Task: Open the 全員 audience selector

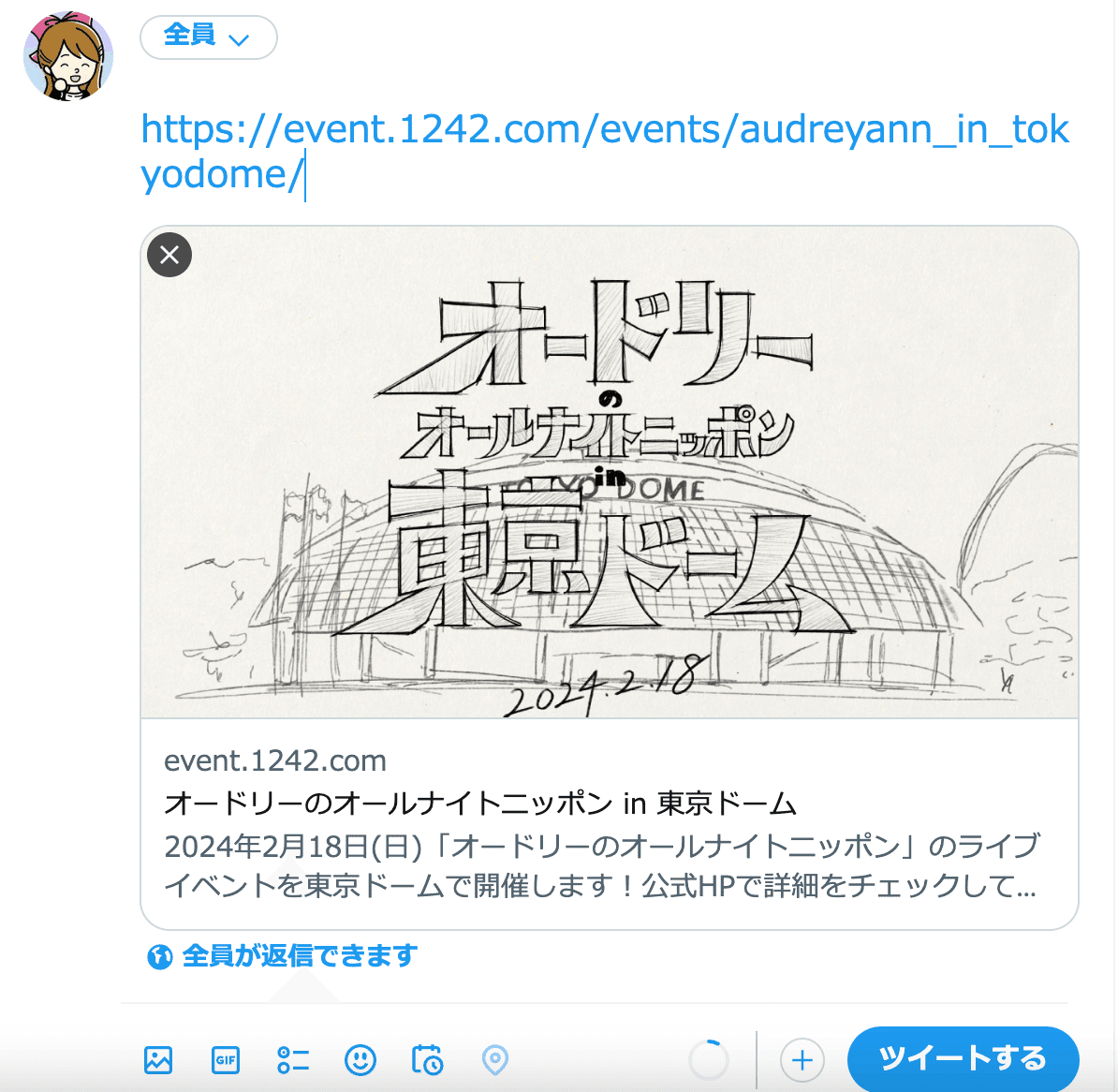Action: pyautogui.click(x=208, y=37)
